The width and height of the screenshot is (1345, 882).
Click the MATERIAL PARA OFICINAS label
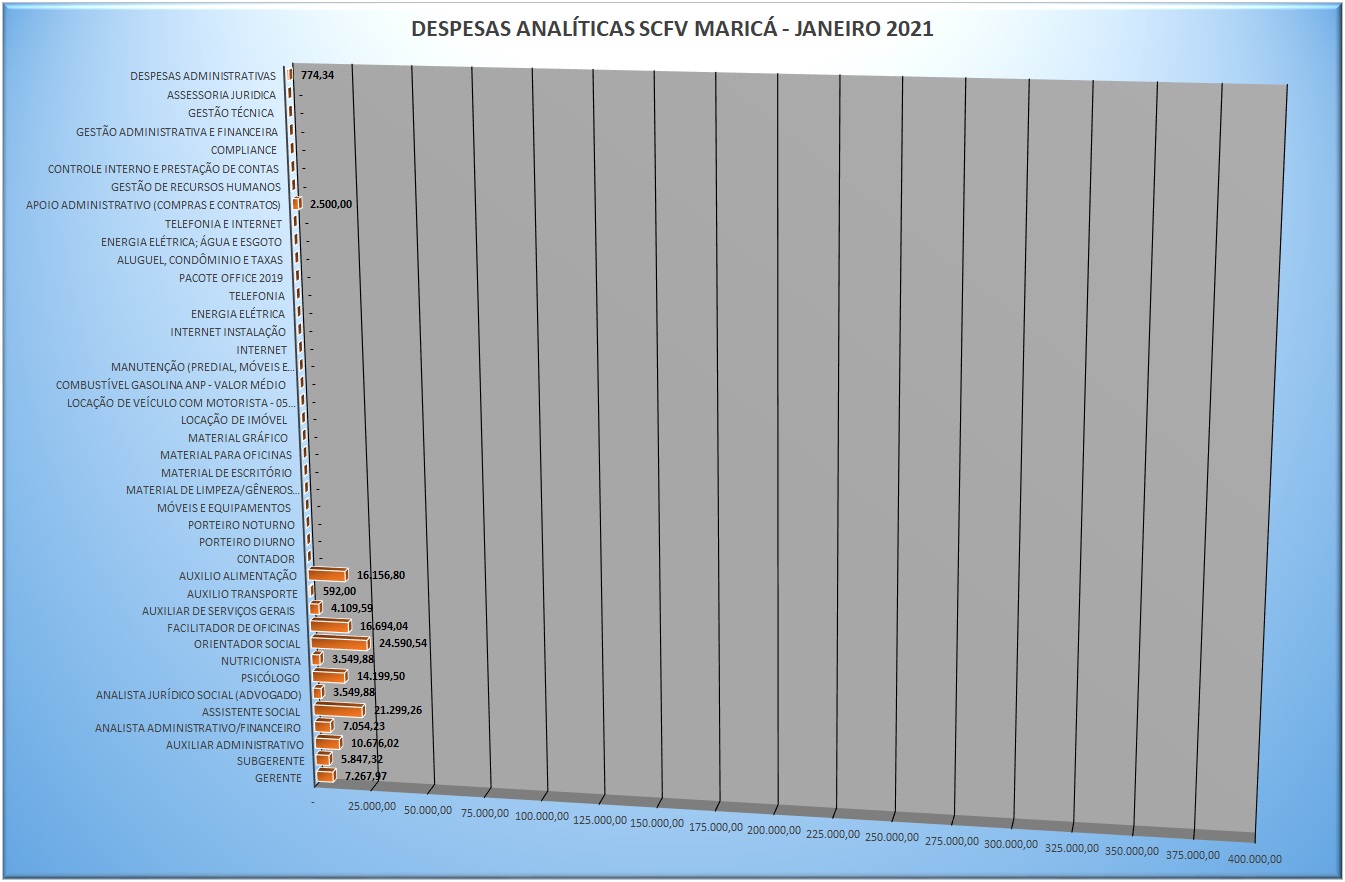click(x=227, y=455)
